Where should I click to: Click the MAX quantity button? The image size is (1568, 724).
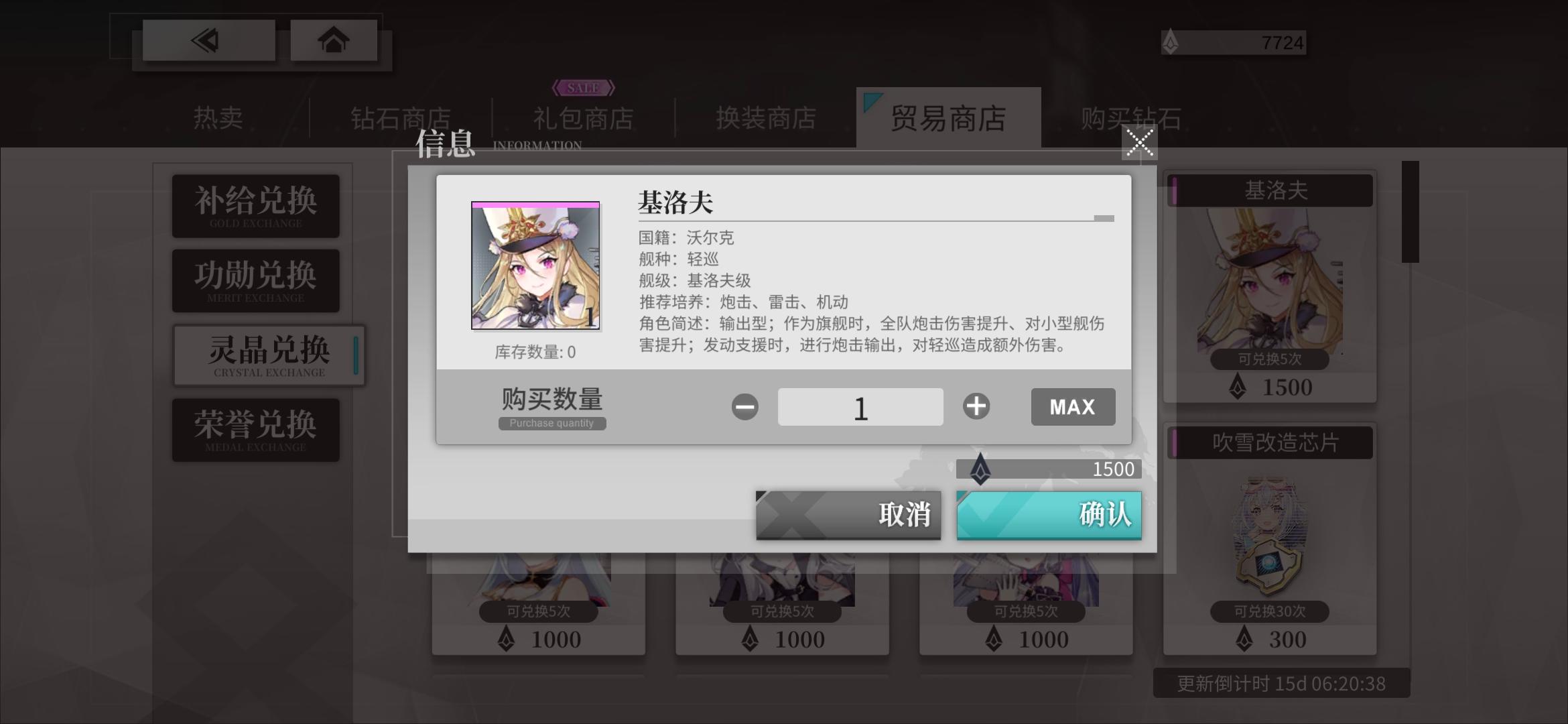tap(1073, 407)
